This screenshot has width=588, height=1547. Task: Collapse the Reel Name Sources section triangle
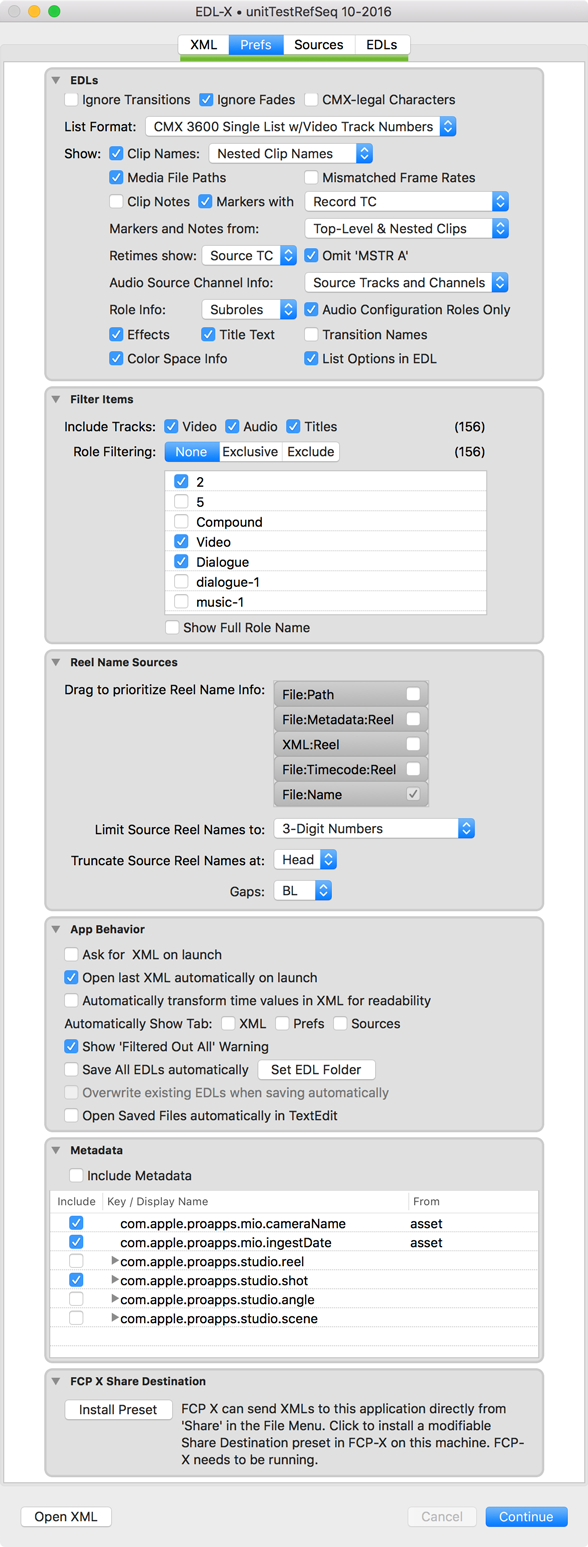[56, 662]
